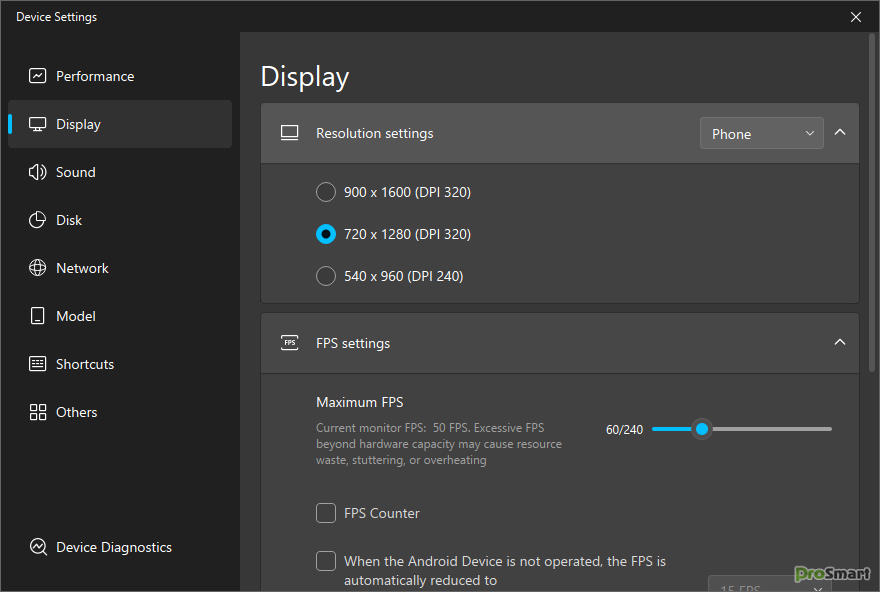Viewport: 880px width, 592px height.
Task: Switch to the Display tab label
Action: point(78,124)
